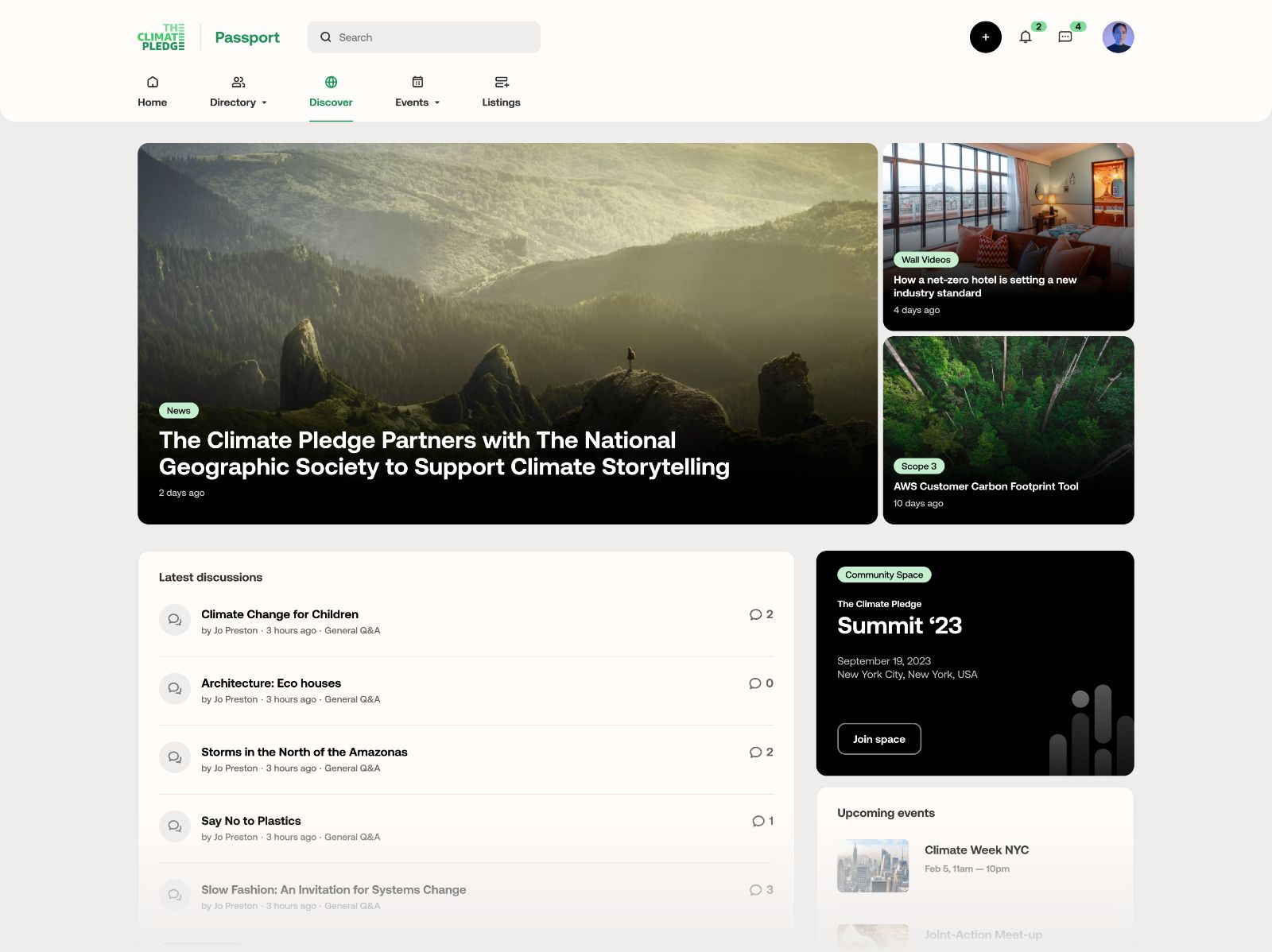Screen dimensions: 1272x952
Task: Click the Scope 3 tag
Action: tap(919, 466)
